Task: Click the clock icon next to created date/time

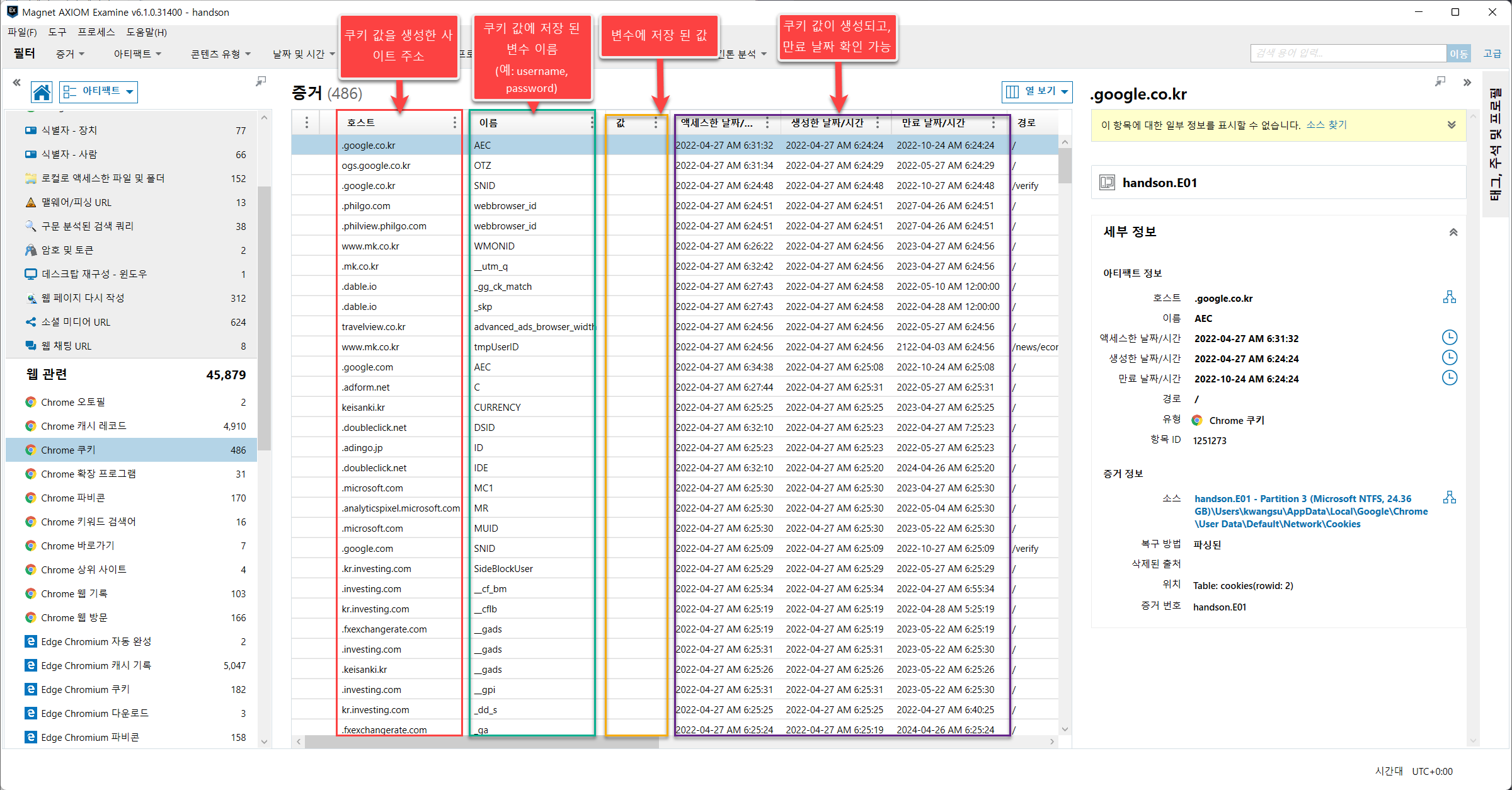Action: pyautogui.click(x=1449, y=358)
